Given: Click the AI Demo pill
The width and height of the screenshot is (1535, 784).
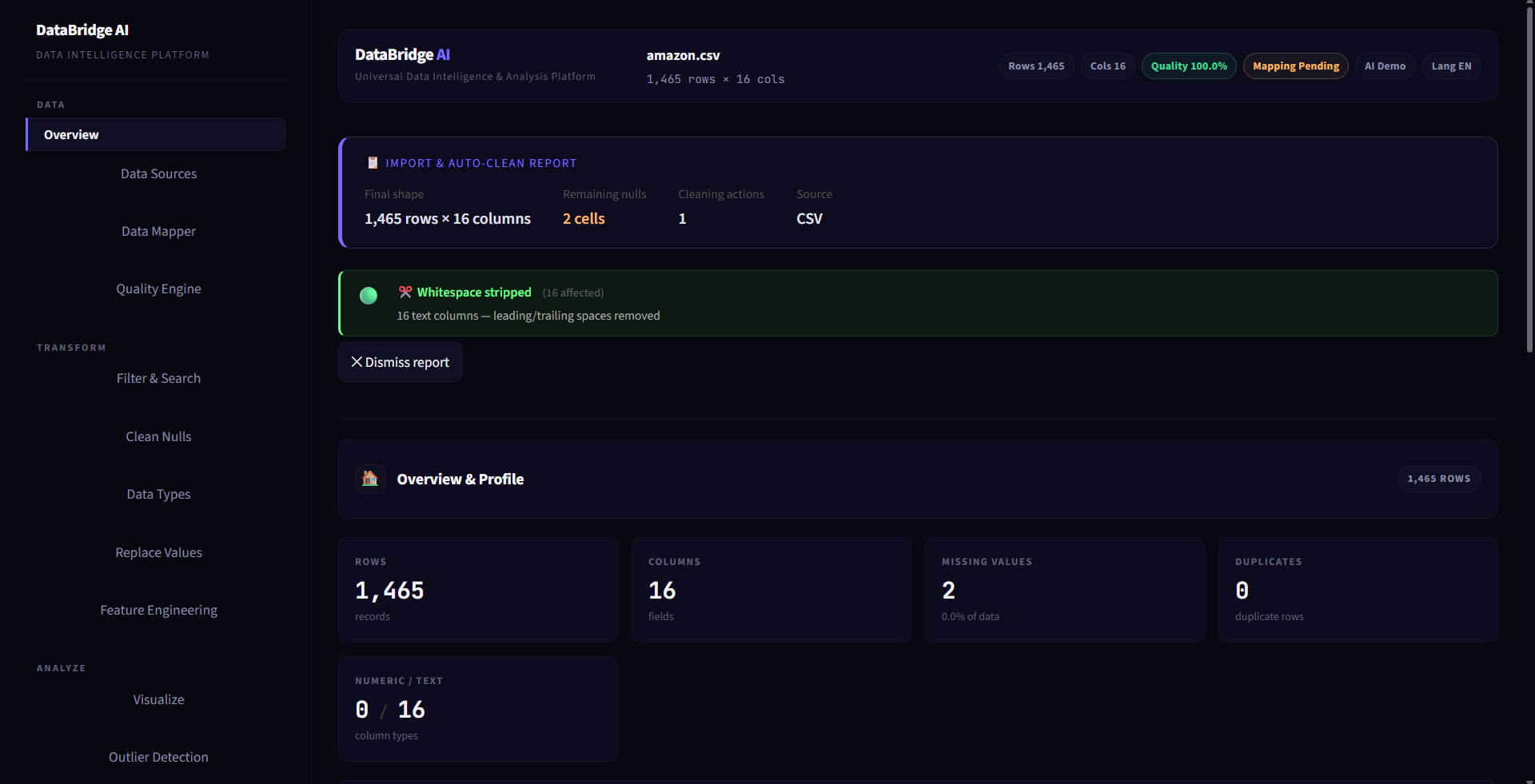Looking at the screenshot, I should tap(1385, 66).
